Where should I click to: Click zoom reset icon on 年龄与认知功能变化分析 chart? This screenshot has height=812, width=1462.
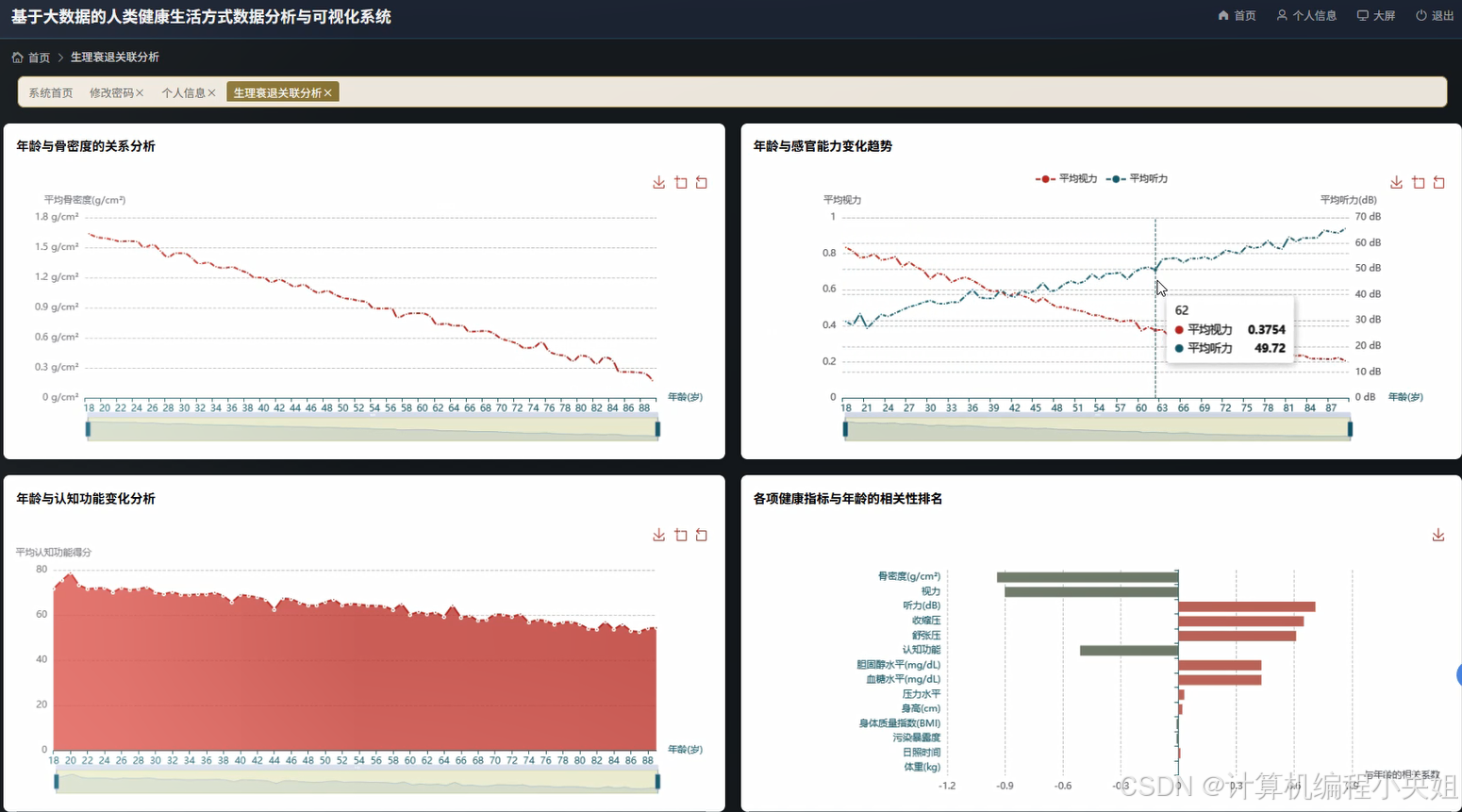702,536
